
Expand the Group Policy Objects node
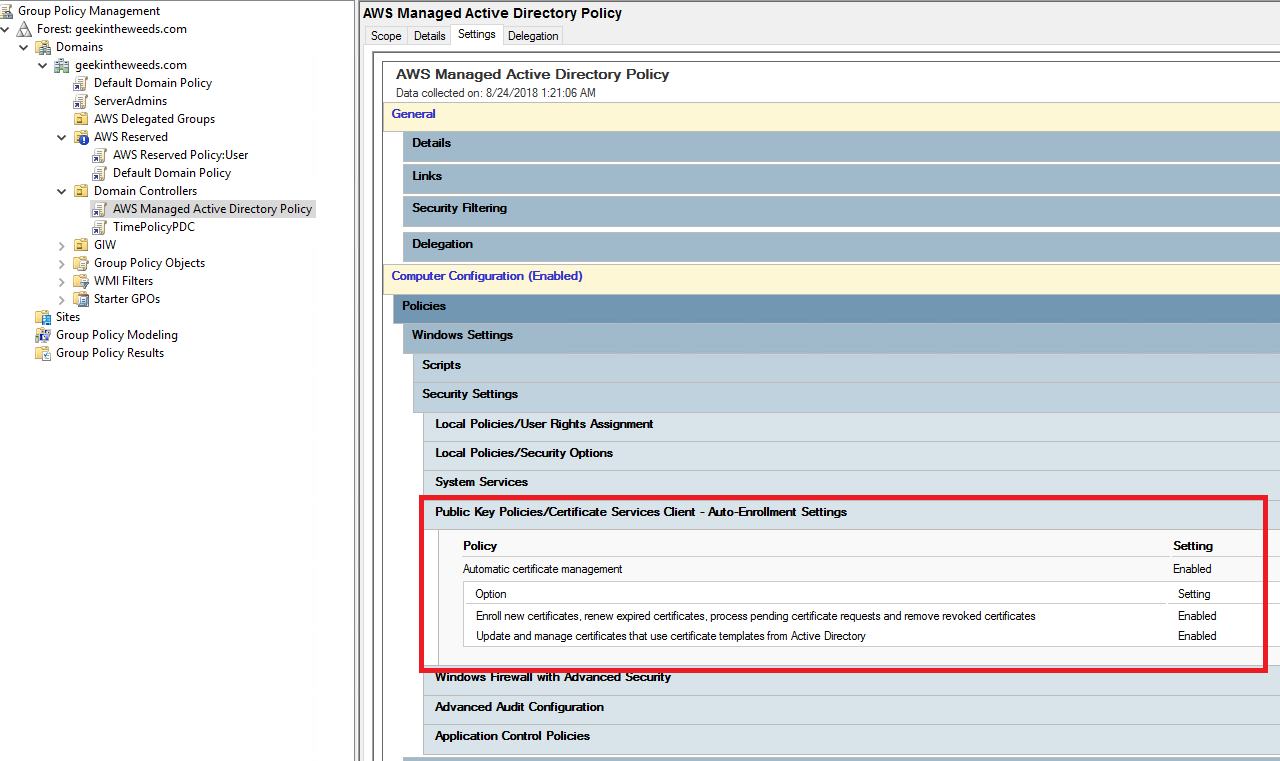(x=61, y=262)
